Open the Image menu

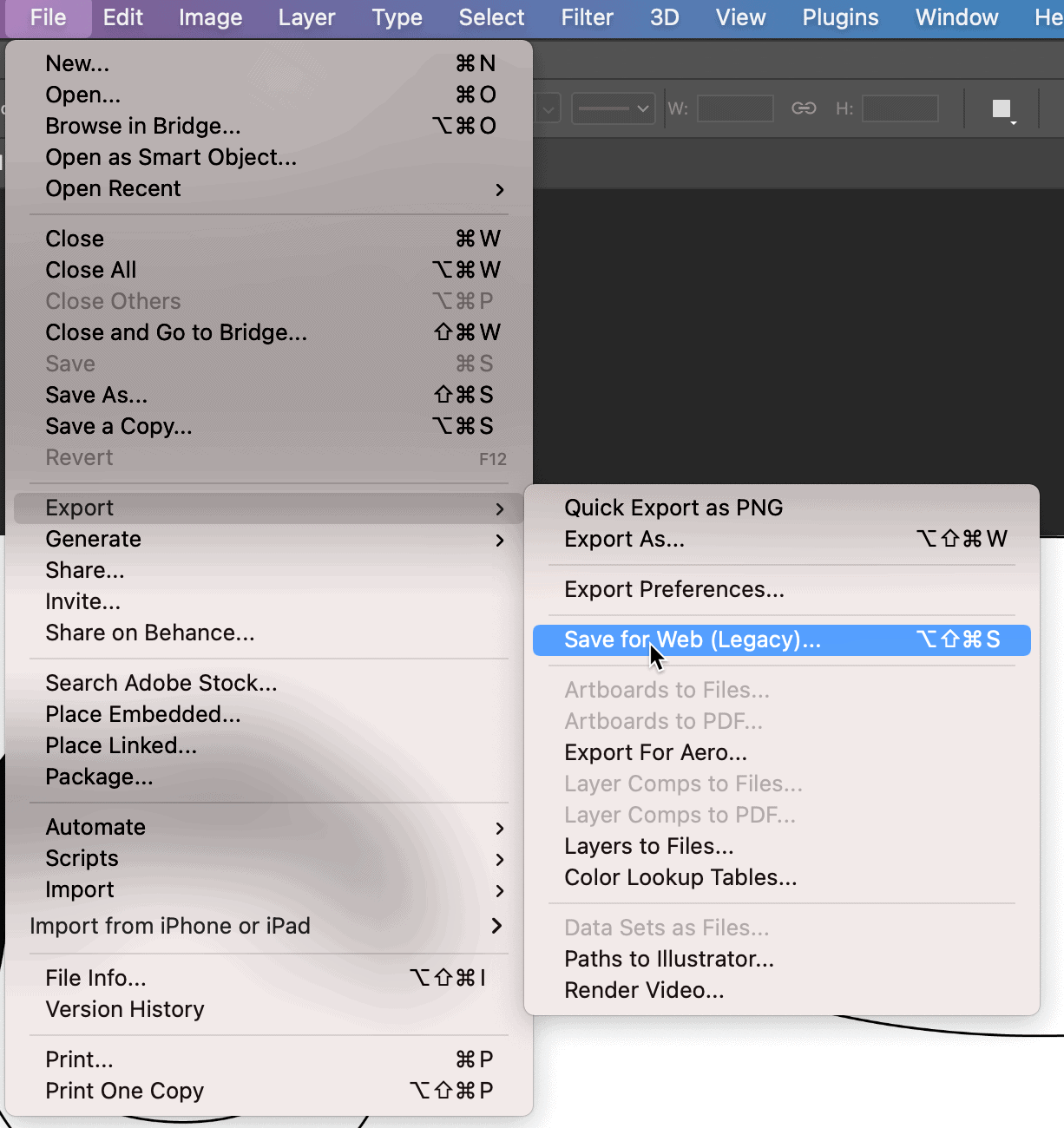click(211, 17)
